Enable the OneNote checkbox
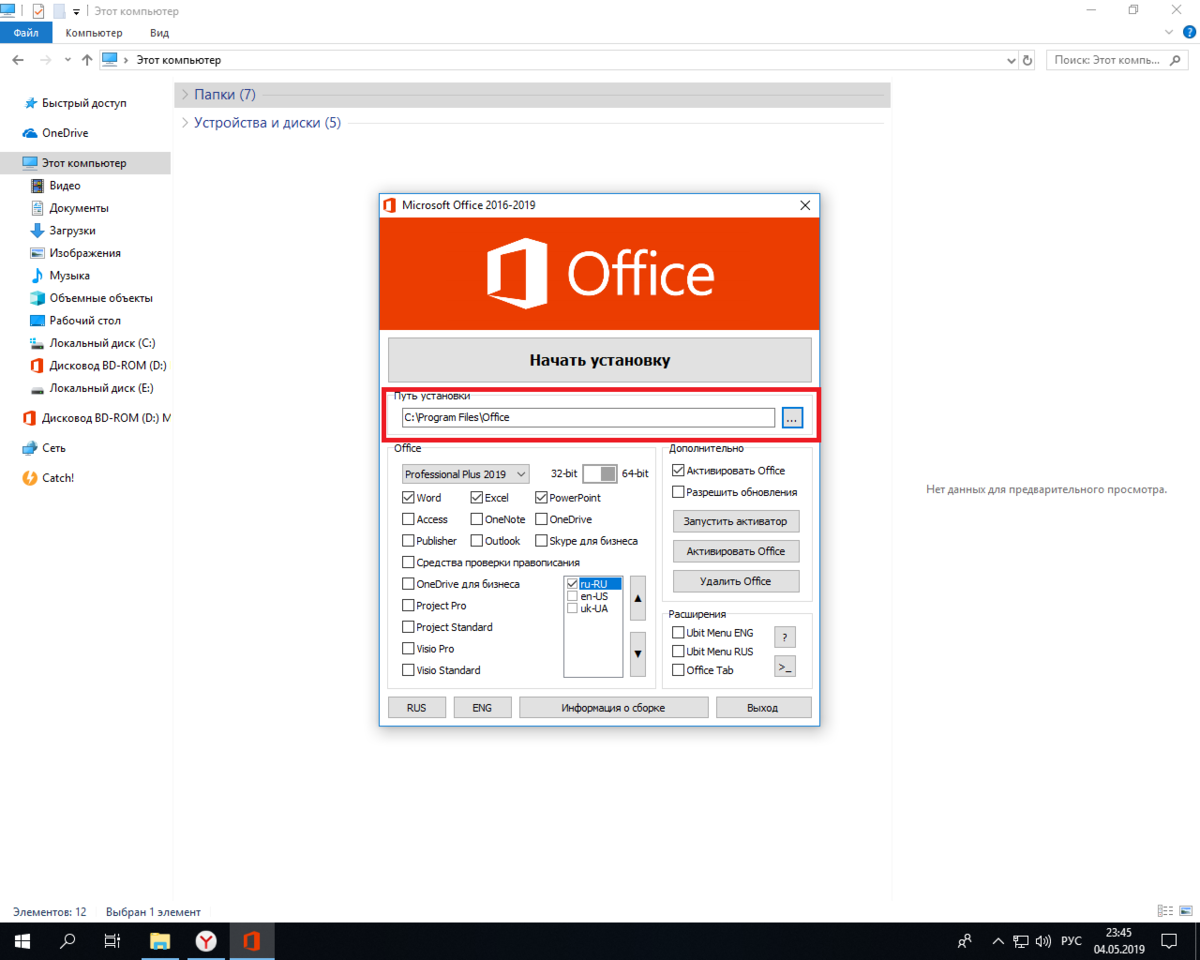Viewport: 1200px width, 960px height. pos(476,519)
